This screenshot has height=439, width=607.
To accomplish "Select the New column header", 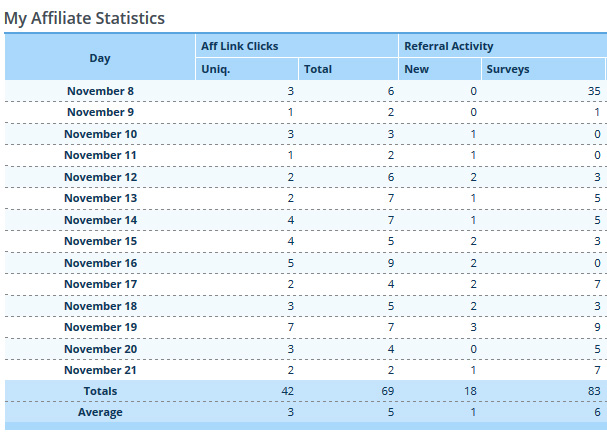I will point(416,70).
